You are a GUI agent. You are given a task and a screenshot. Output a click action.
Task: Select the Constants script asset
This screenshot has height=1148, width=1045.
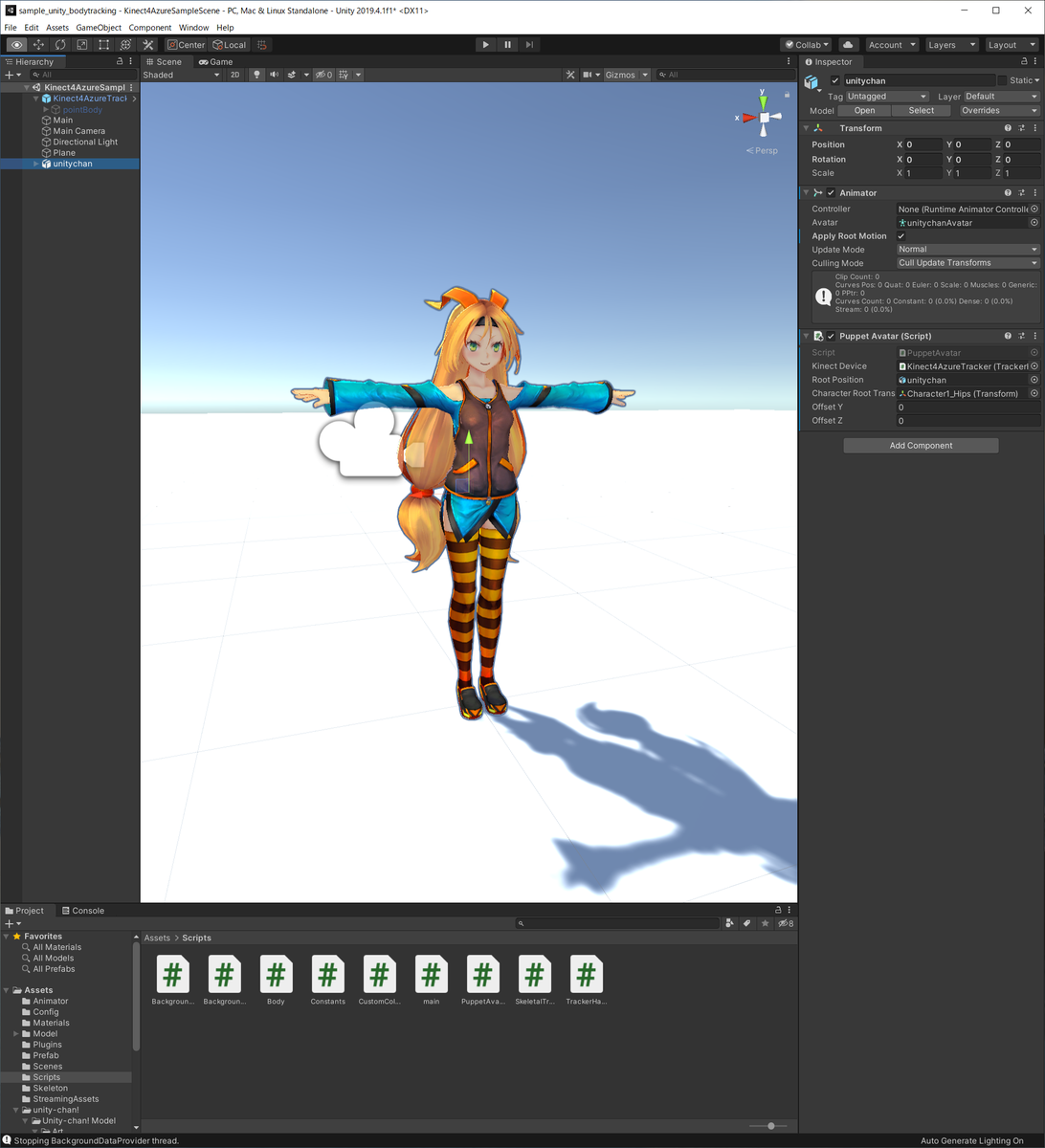pyautogui.click(x=327, y=980)
